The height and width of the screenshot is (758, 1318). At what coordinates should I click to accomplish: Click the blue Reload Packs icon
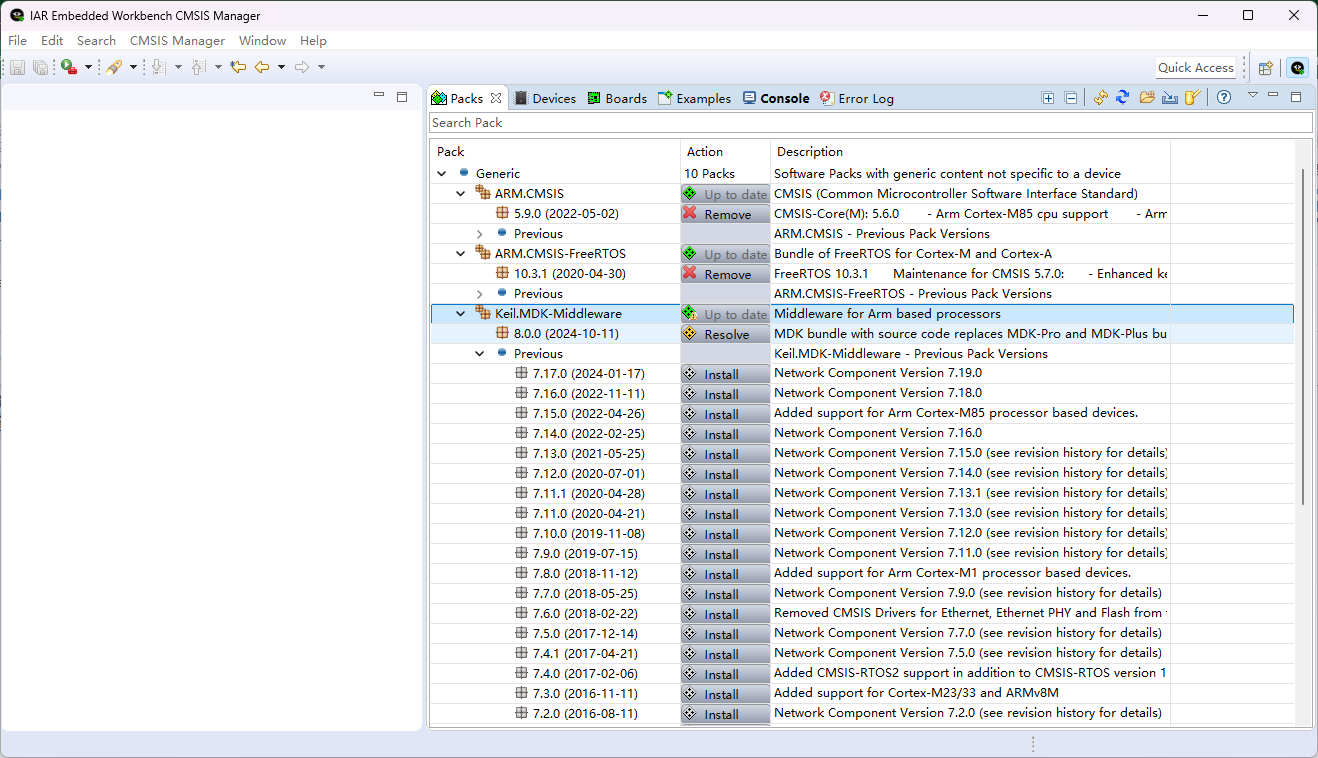[x=1122, y=98]
